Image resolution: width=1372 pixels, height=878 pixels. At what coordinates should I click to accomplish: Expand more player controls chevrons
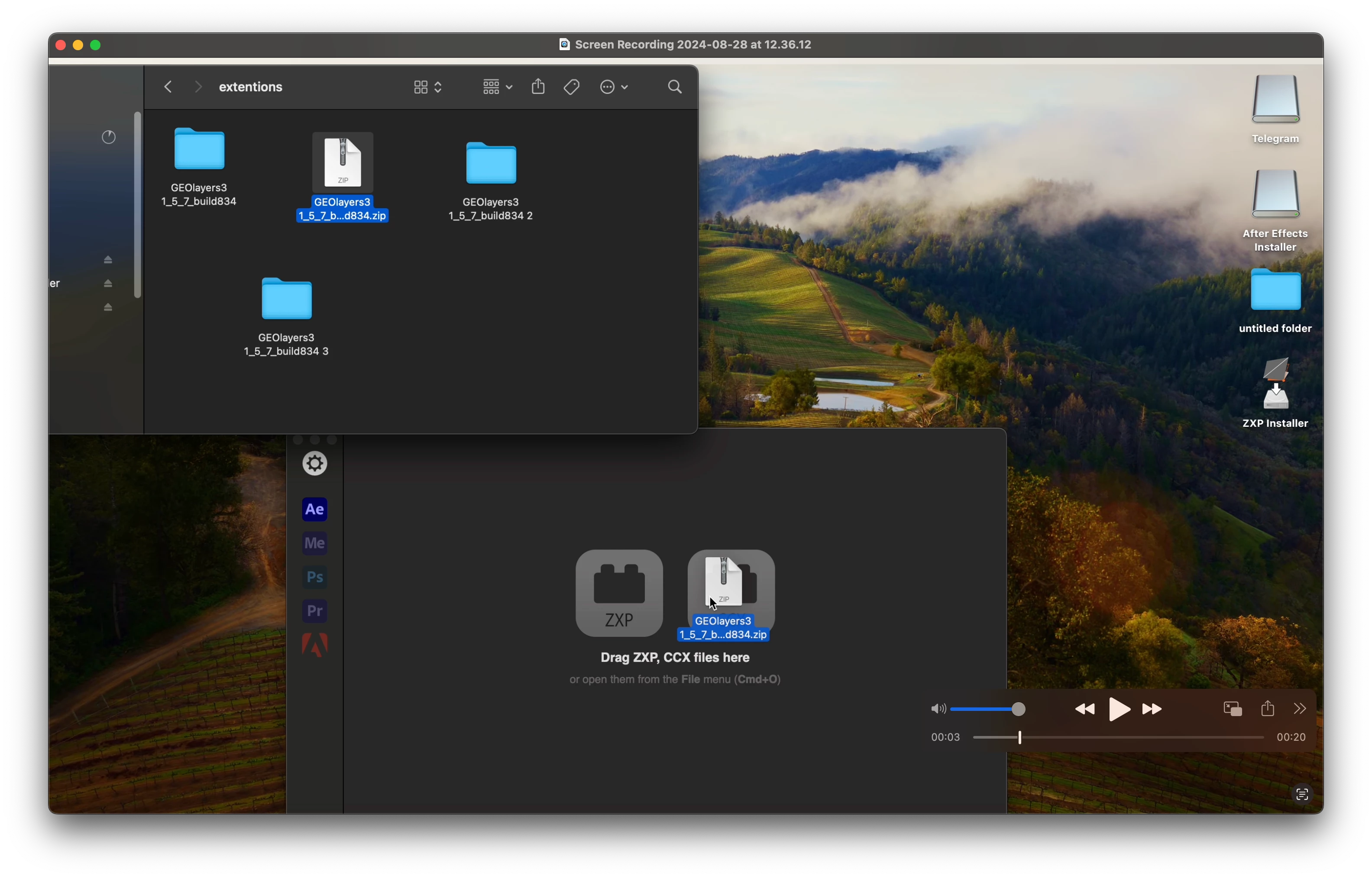point(1300,709)
